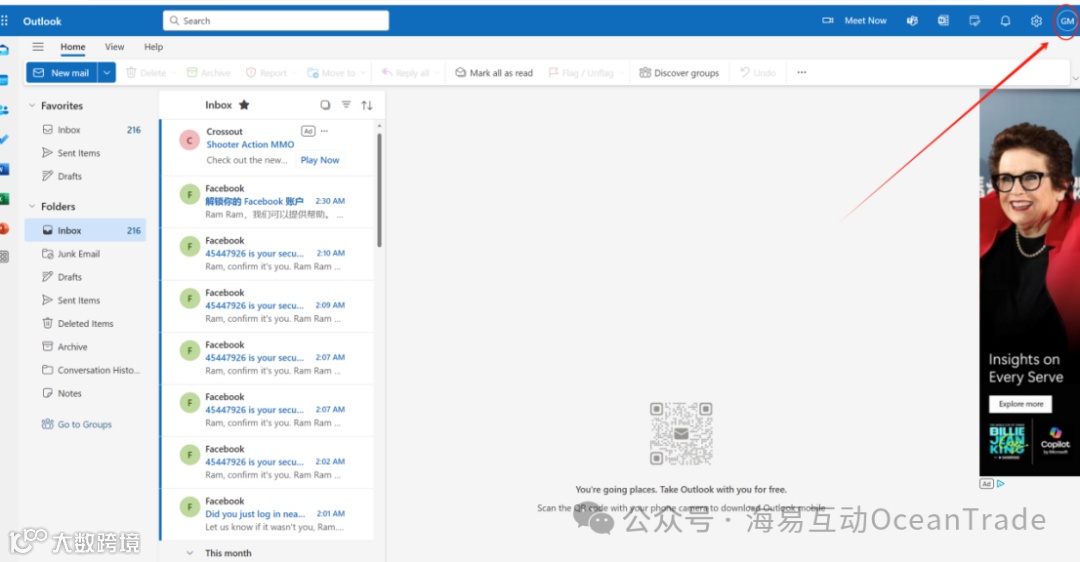The image size is (1080, 562).
Task: Open the Facebook email received 2:02 AM
Action: pos(267,462)
